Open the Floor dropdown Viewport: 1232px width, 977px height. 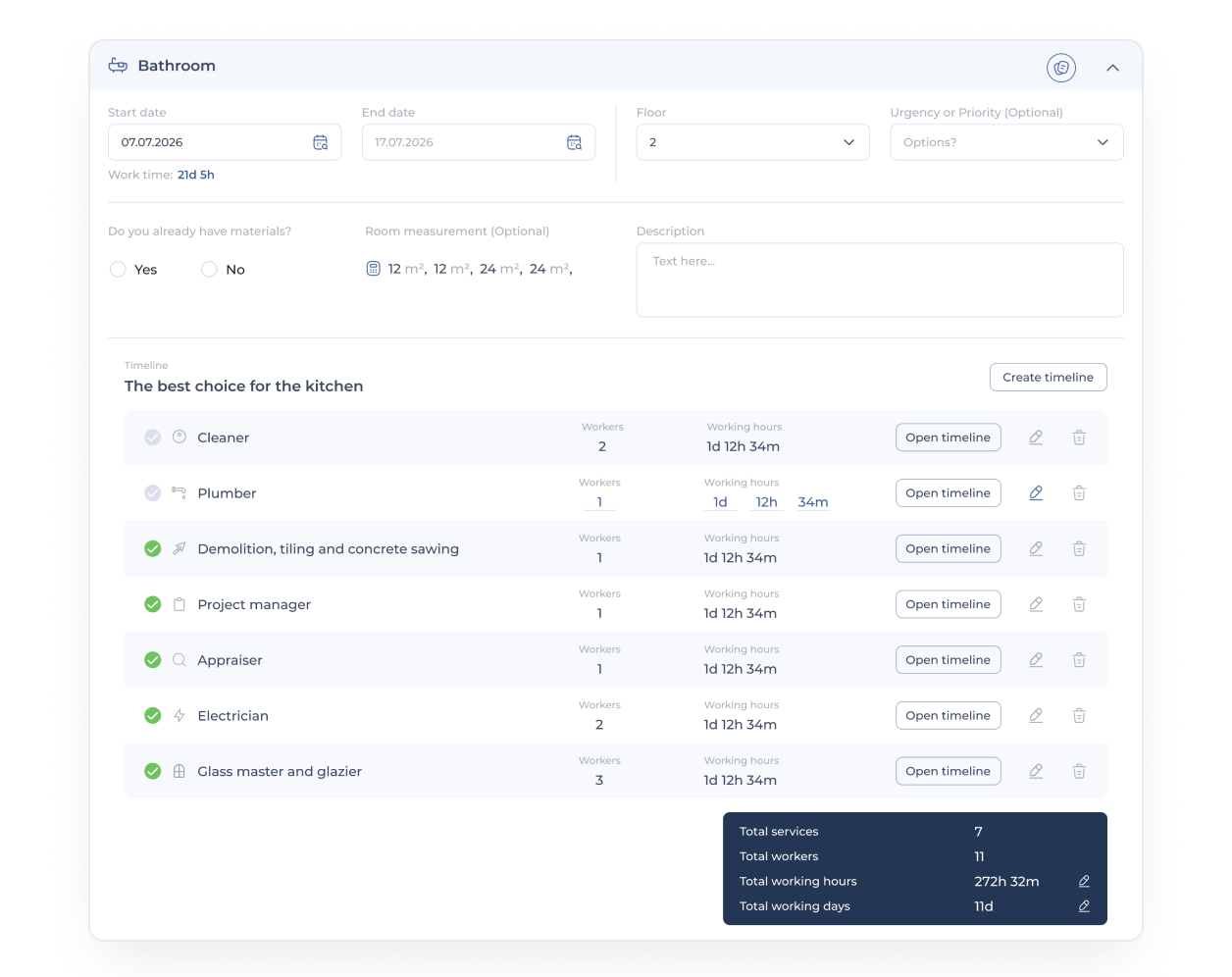(753, 142)
